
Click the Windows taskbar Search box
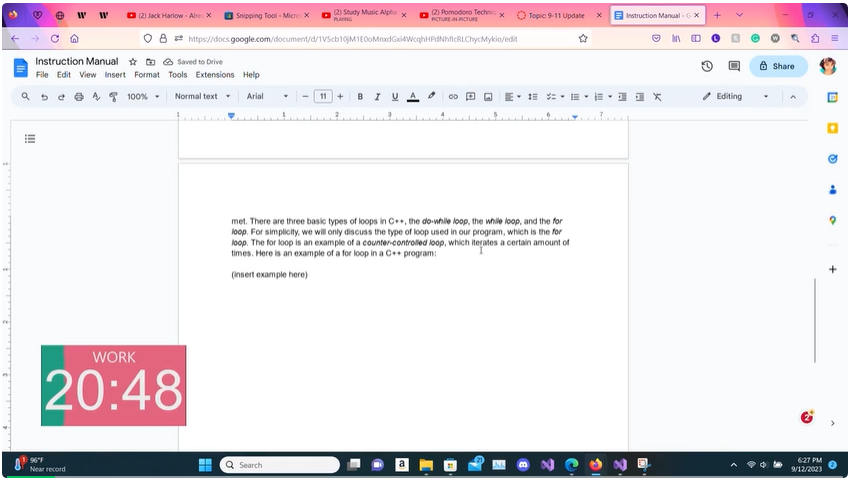pos(280,465)
